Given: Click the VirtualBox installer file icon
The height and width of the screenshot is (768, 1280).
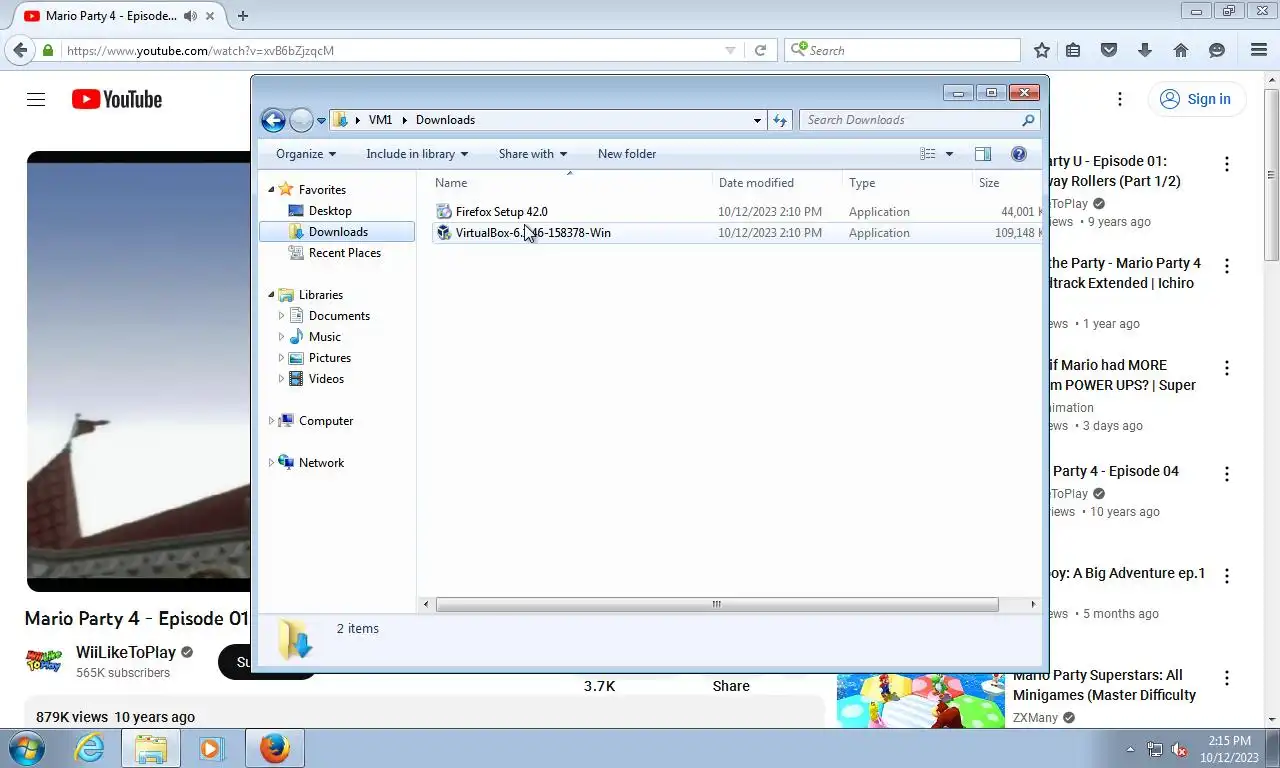Looking at the screenshot, I should (x=444, y=233).
